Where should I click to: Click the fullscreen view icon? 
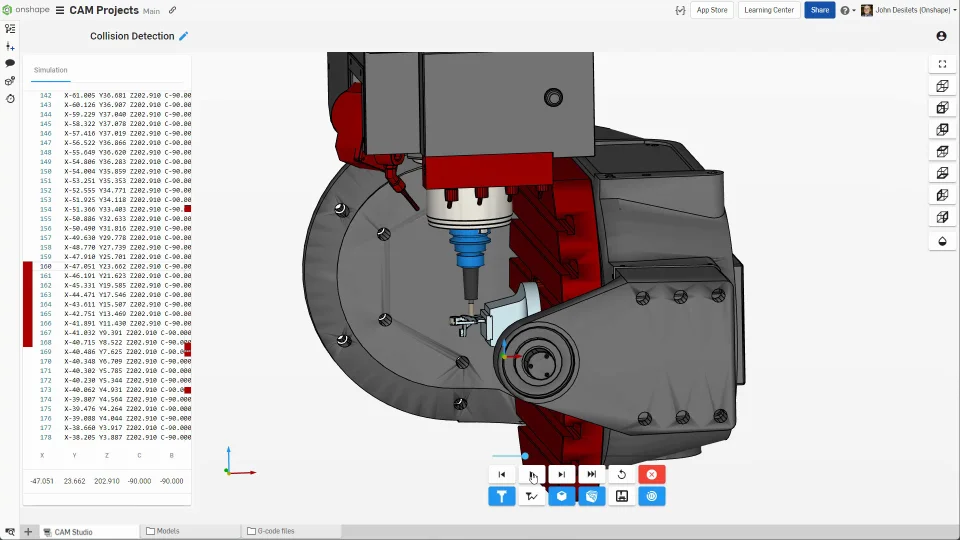coord(942,64)
